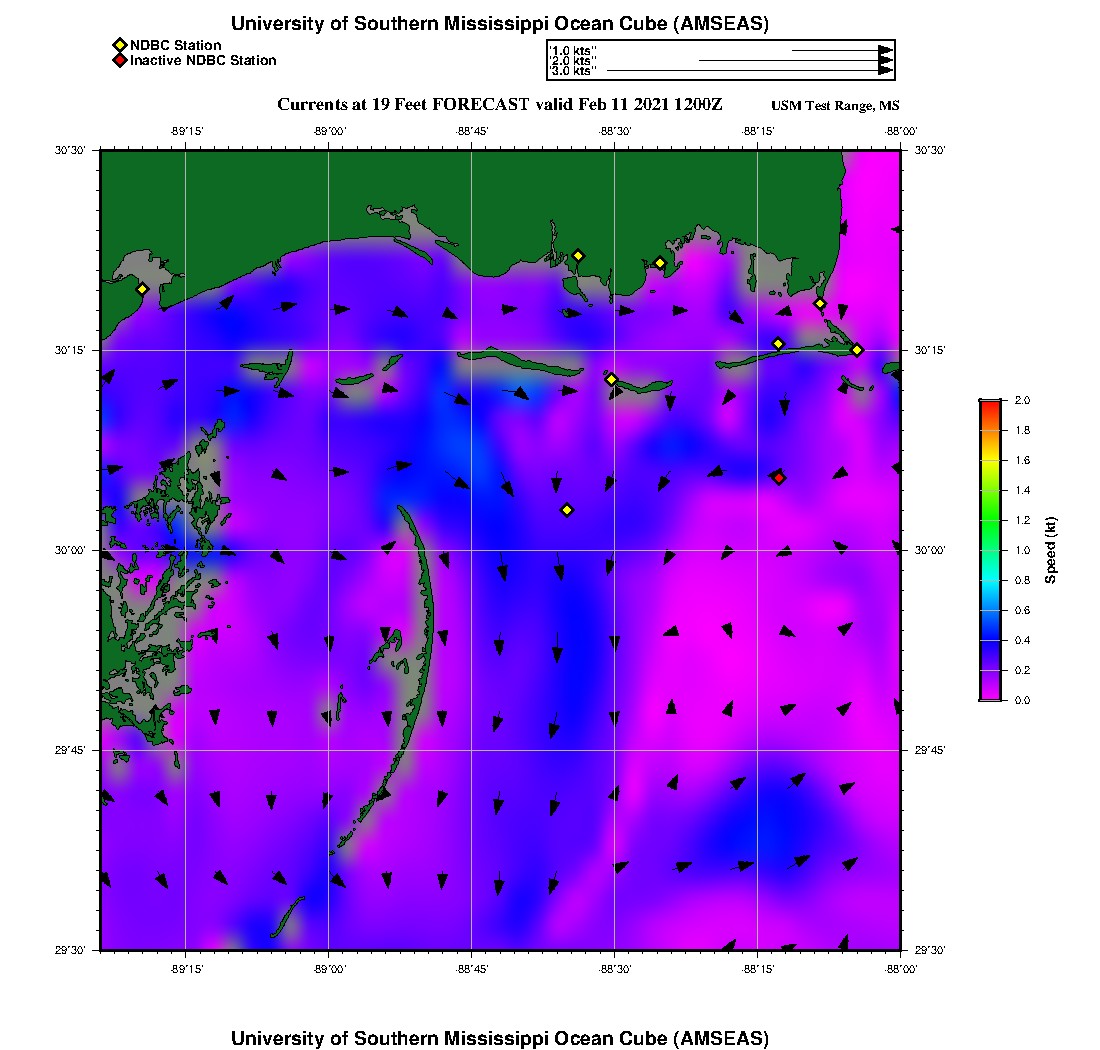This screenshot has width=1100, height=1050.
Task: Click the left-axis '30°00'' latitude label
Action: [70, 550]
